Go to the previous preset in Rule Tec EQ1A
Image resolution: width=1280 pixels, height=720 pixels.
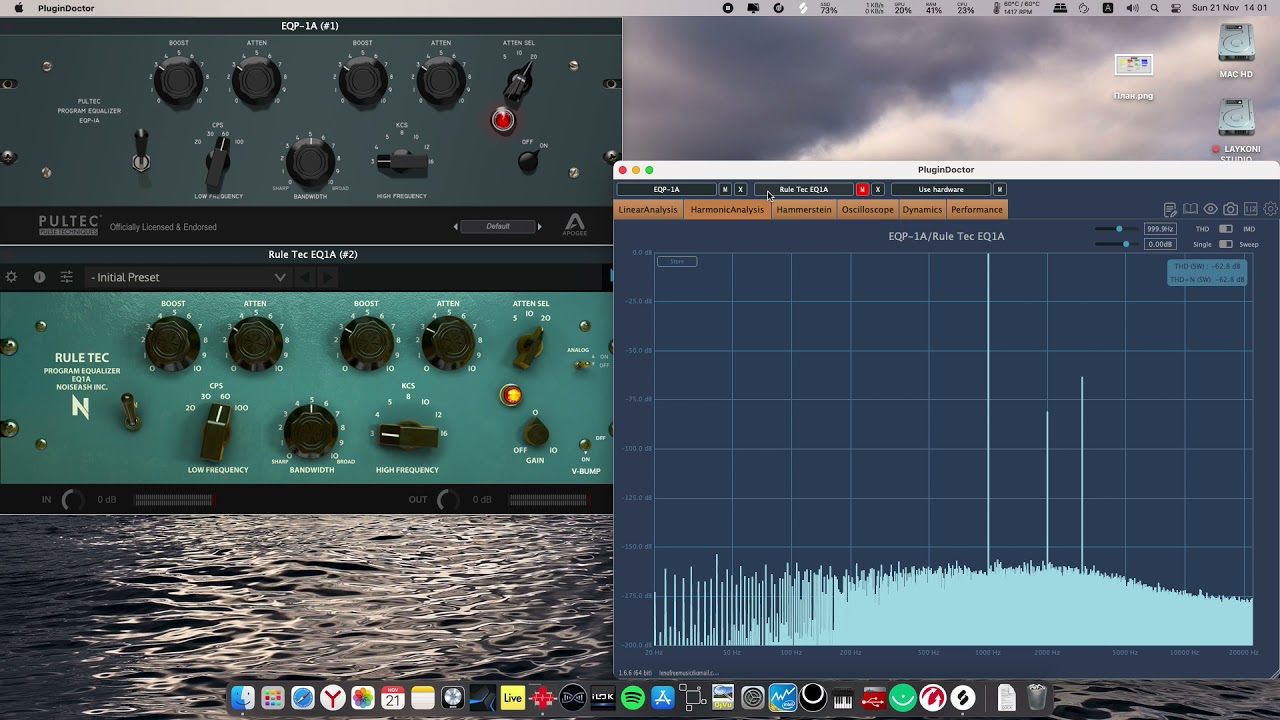(305, 277)
